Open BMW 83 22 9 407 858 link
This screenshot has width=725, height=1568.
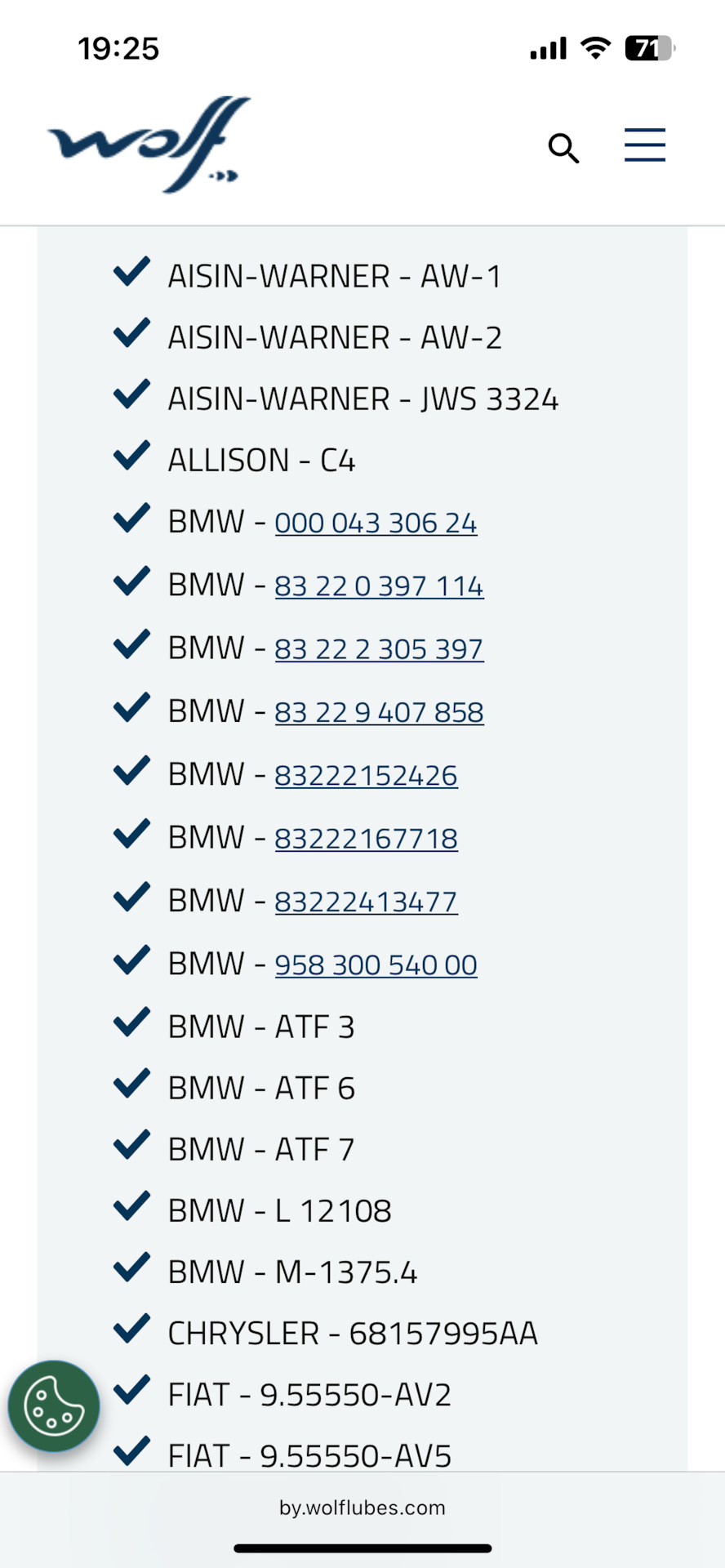tap(379, 712)
